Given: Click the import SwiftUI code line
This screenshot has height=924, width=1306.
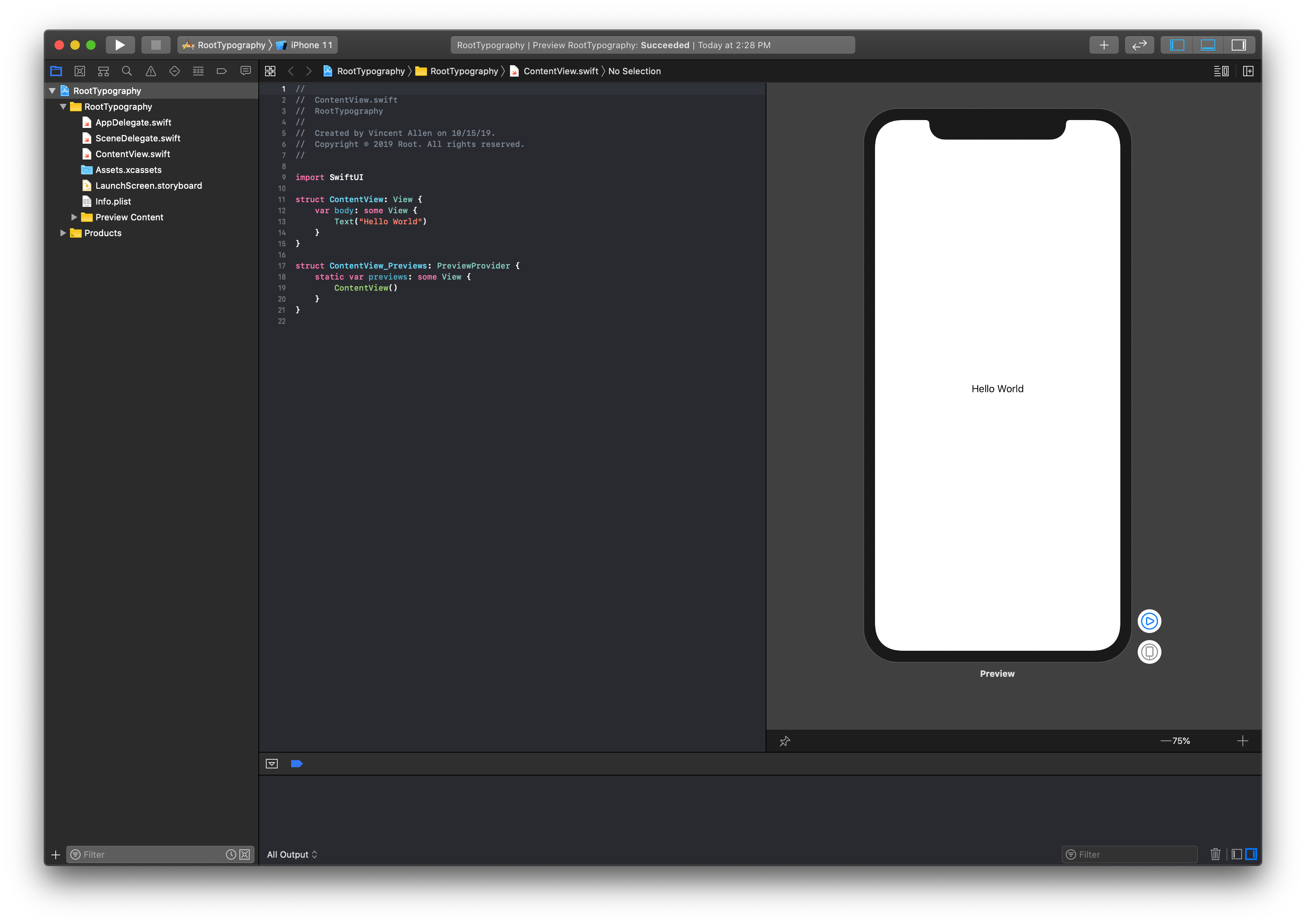Looking at the screenshot, I should point(329,178).
